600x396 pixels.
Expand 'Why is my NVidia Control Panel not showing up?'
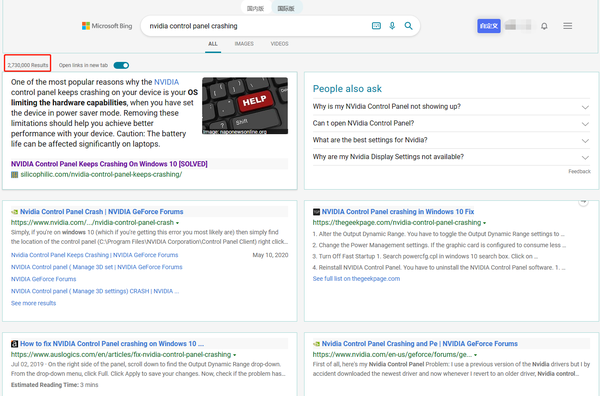pos(451,107)
